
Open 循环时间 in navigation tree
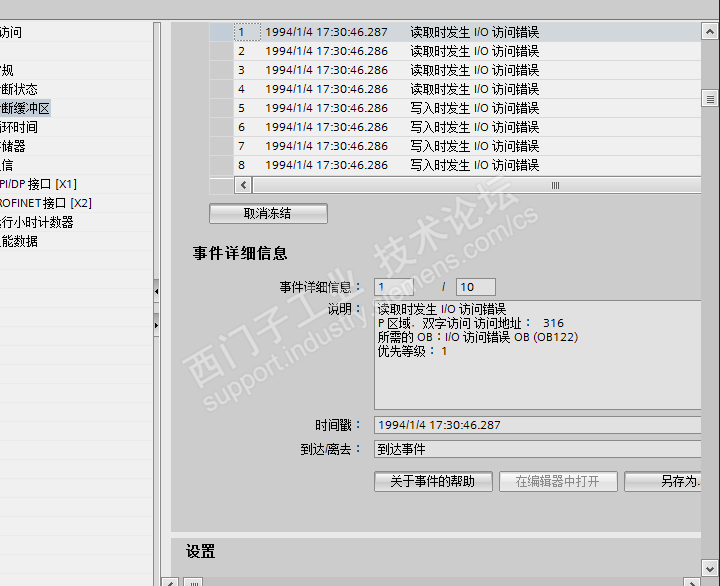19,127
